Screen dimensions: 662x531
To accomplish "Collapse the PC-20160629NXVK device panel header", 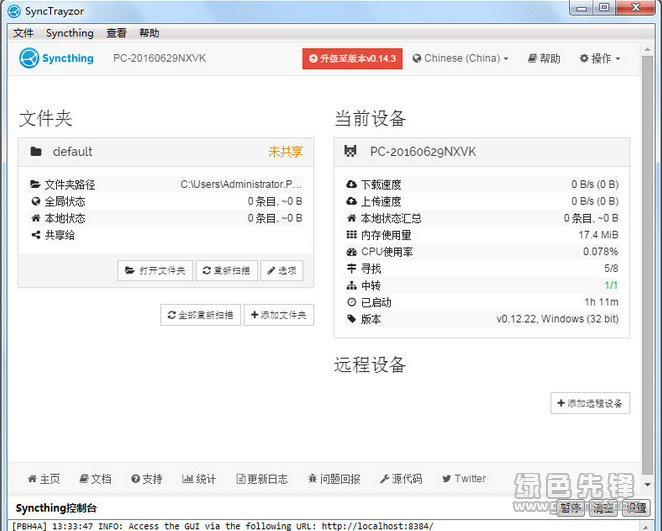I will tap(482, 152).
